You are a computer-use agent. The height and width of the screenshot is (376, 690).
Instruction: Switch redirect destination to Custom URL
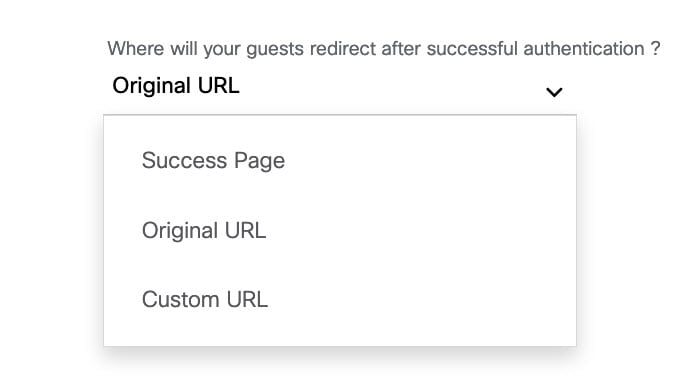(x=340, y=299)
